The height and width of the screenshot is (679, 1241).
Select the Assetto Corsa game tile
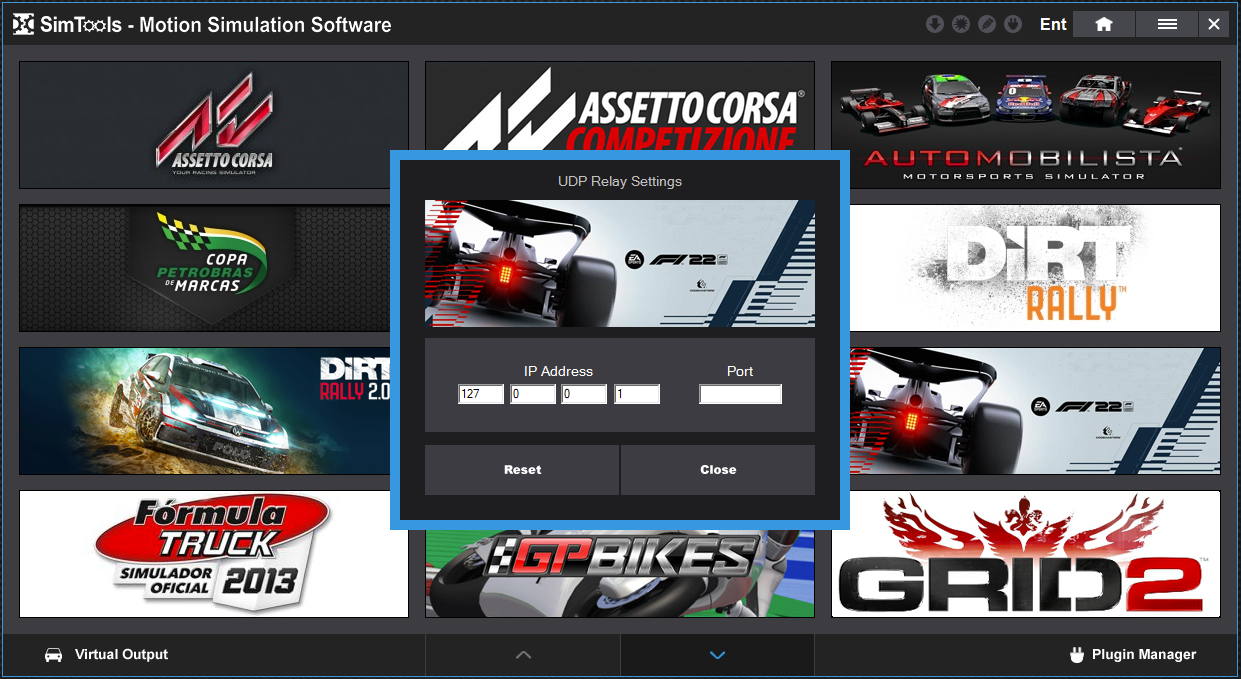click(x=214, y=125)
